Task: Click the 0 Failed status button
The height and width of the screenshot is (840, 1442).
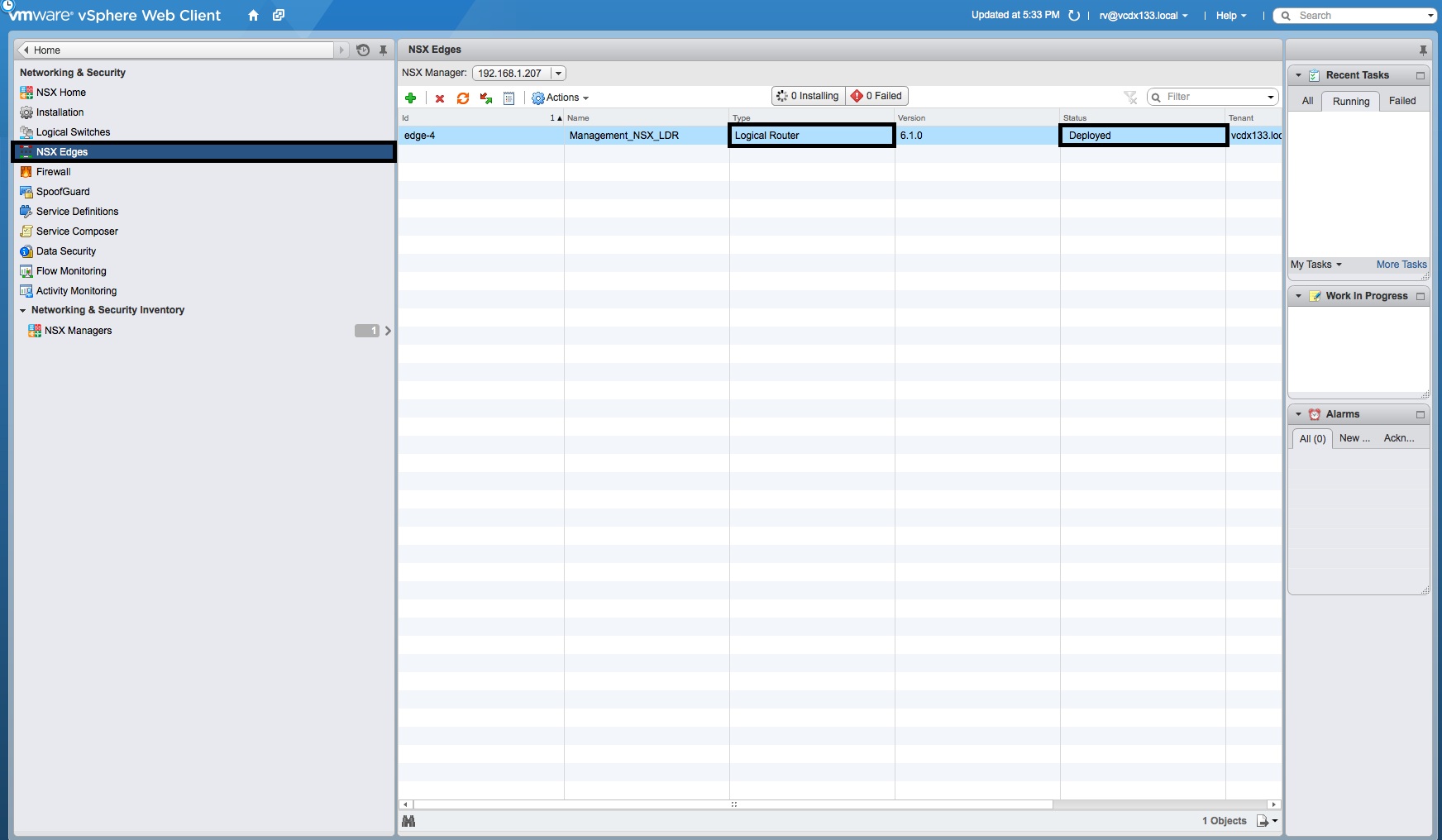Action: point(877,96)
